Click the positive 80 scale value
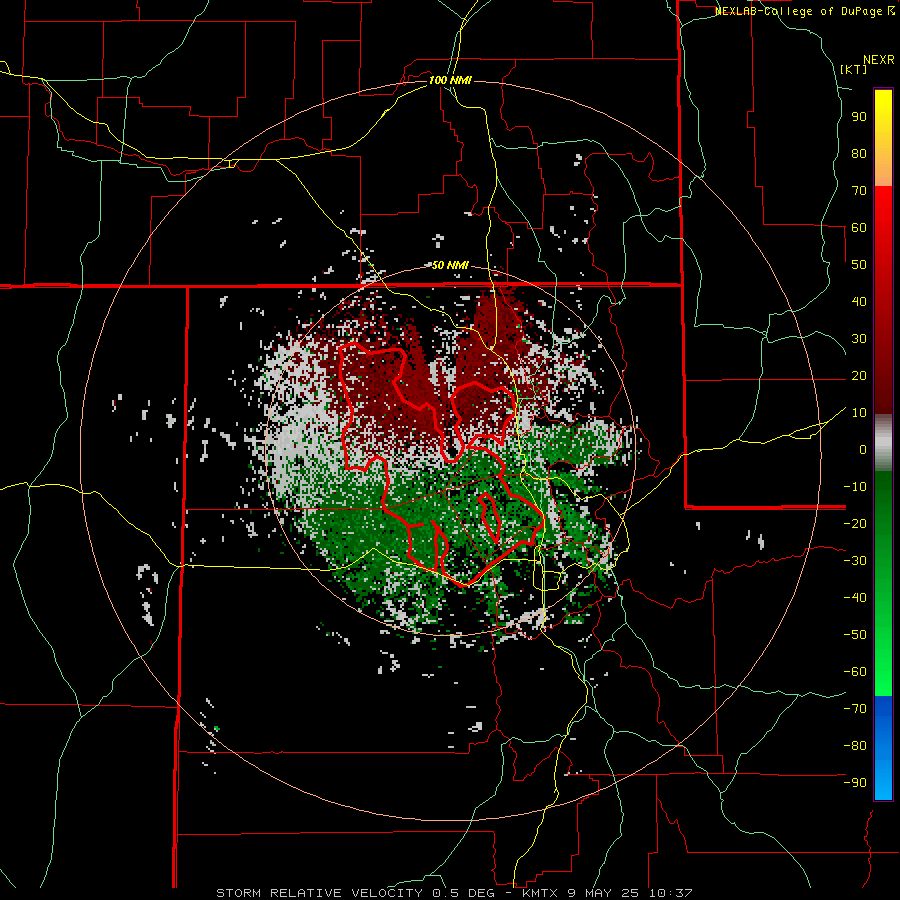Image resolution: width=900 pixels, height=900 pixels. tap(859, 153)
